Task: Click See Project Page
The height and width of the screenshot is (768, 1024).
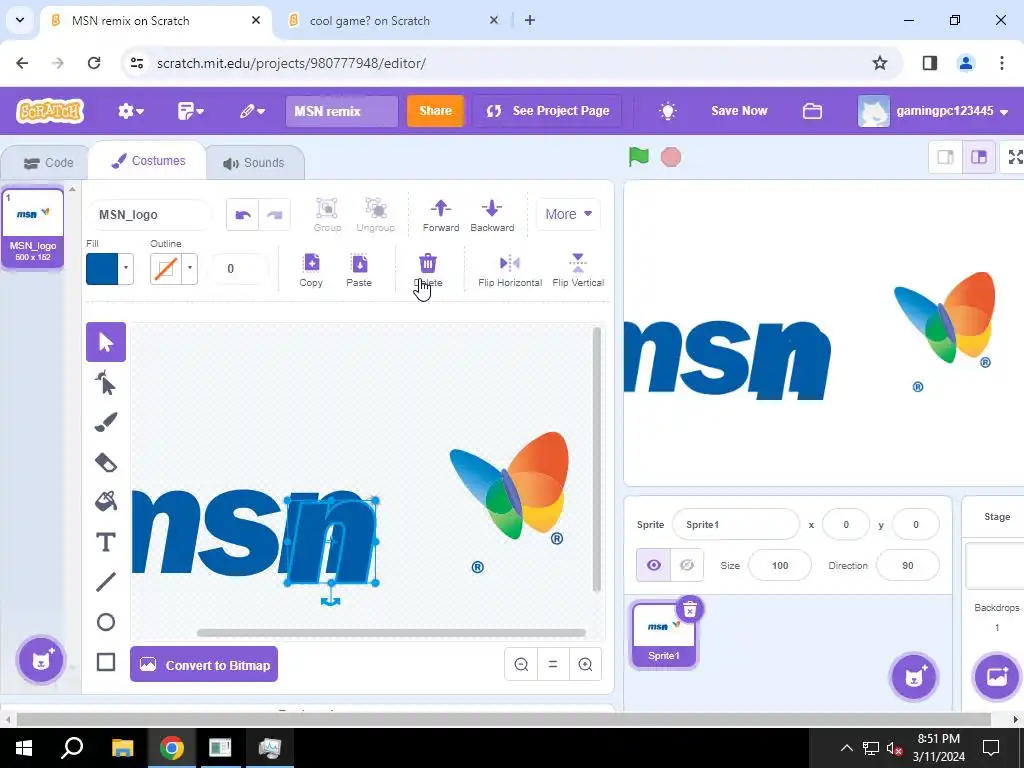Action: tap(547, 111)
